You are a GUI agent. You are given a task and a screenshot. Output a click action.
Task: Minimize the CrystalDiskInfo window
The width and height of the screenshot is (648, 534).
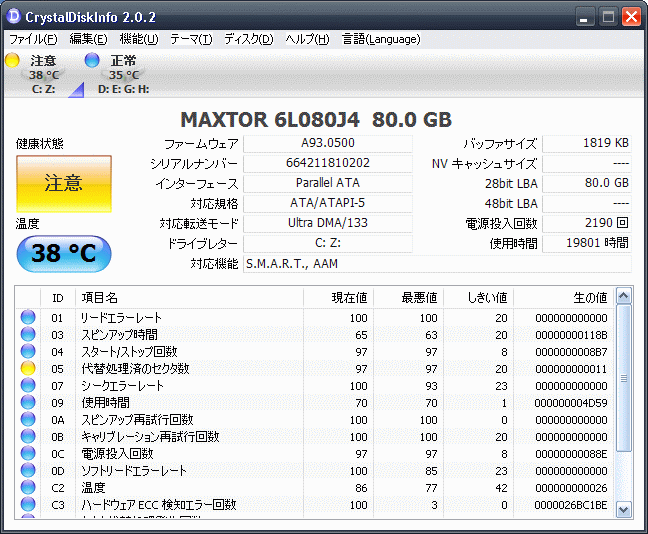pos(584,17)
